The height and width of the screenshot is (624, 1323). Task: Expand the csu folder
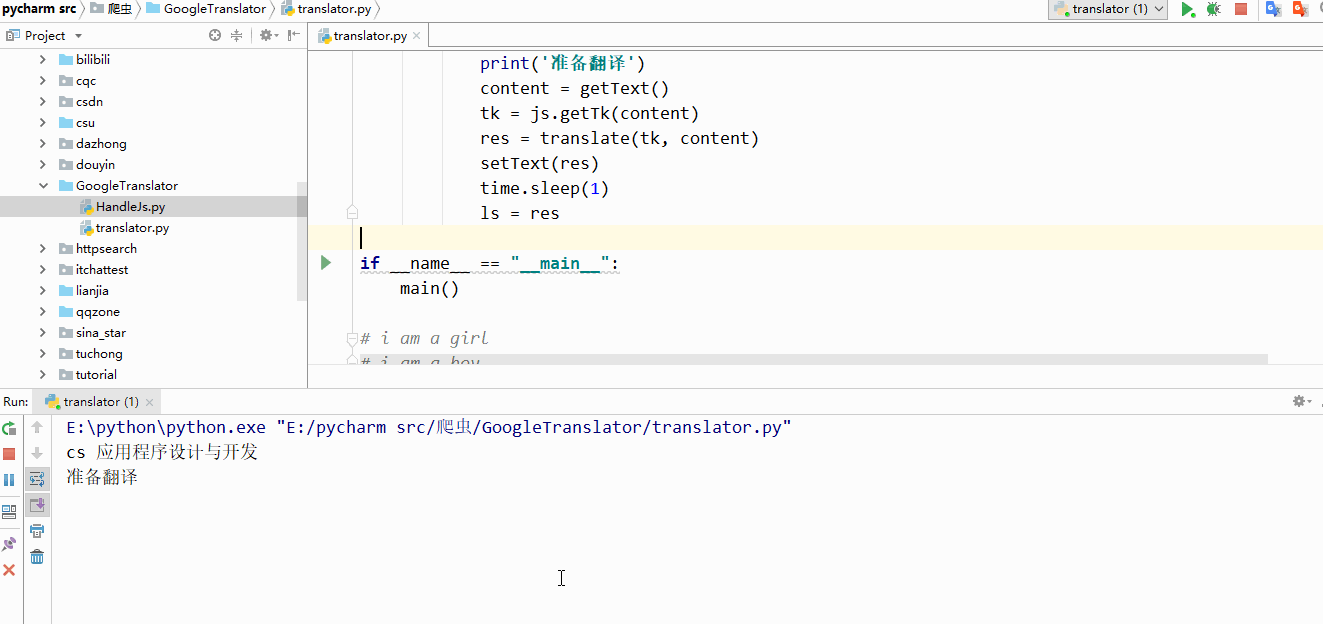pos(43,123)
